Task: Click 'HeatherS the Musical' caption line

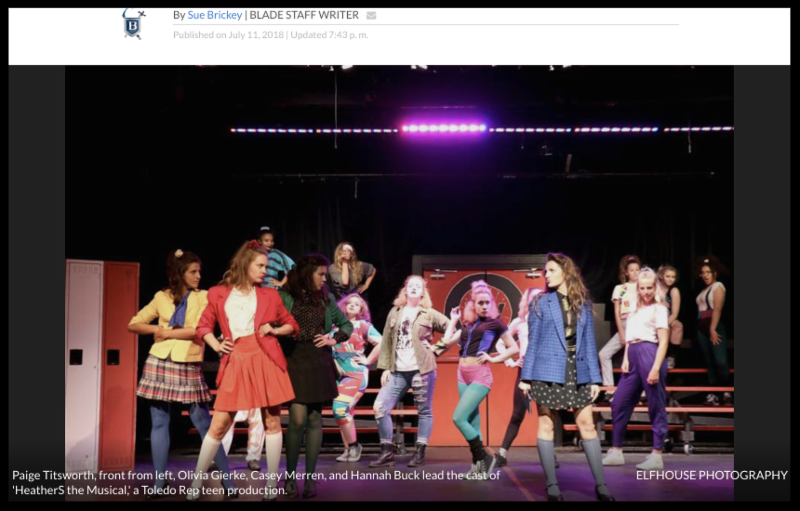Action: click(x=149, y=490)
